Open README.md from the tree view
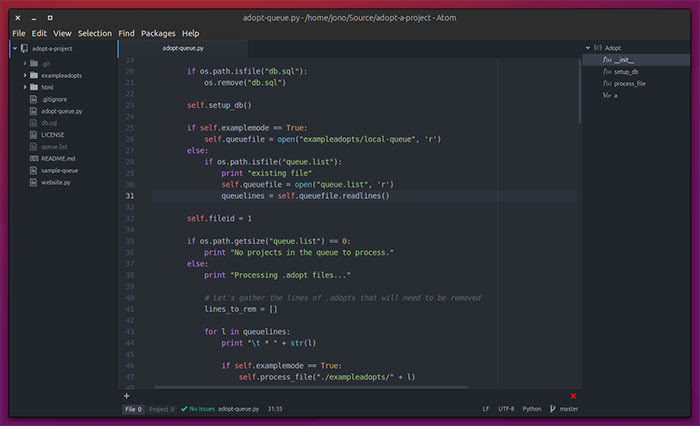This screenshot has height=426, width=700. click(x=58, y=159)
